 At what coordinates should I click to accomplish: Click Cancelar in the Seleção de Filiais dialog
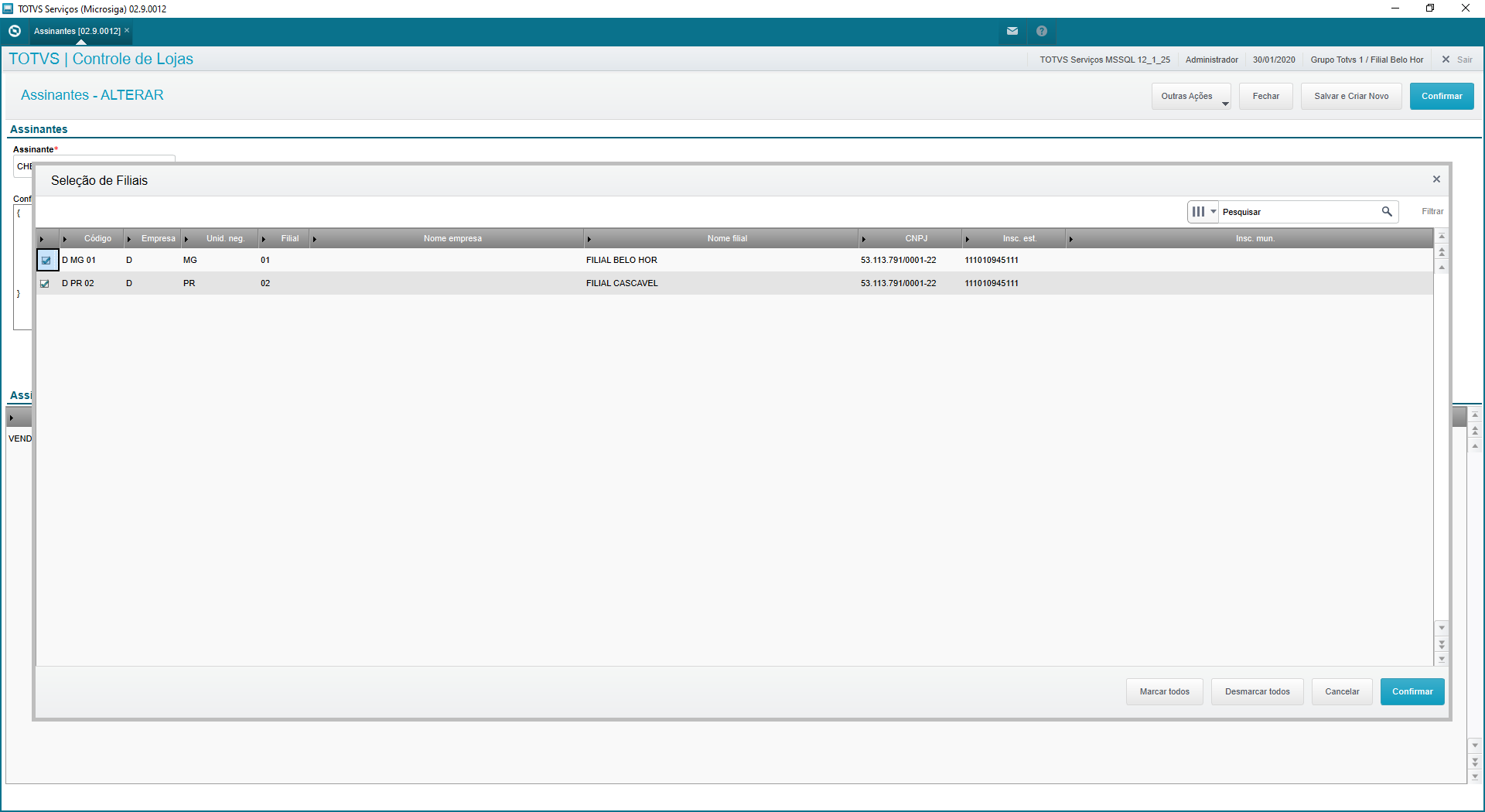coord(1342,691)
